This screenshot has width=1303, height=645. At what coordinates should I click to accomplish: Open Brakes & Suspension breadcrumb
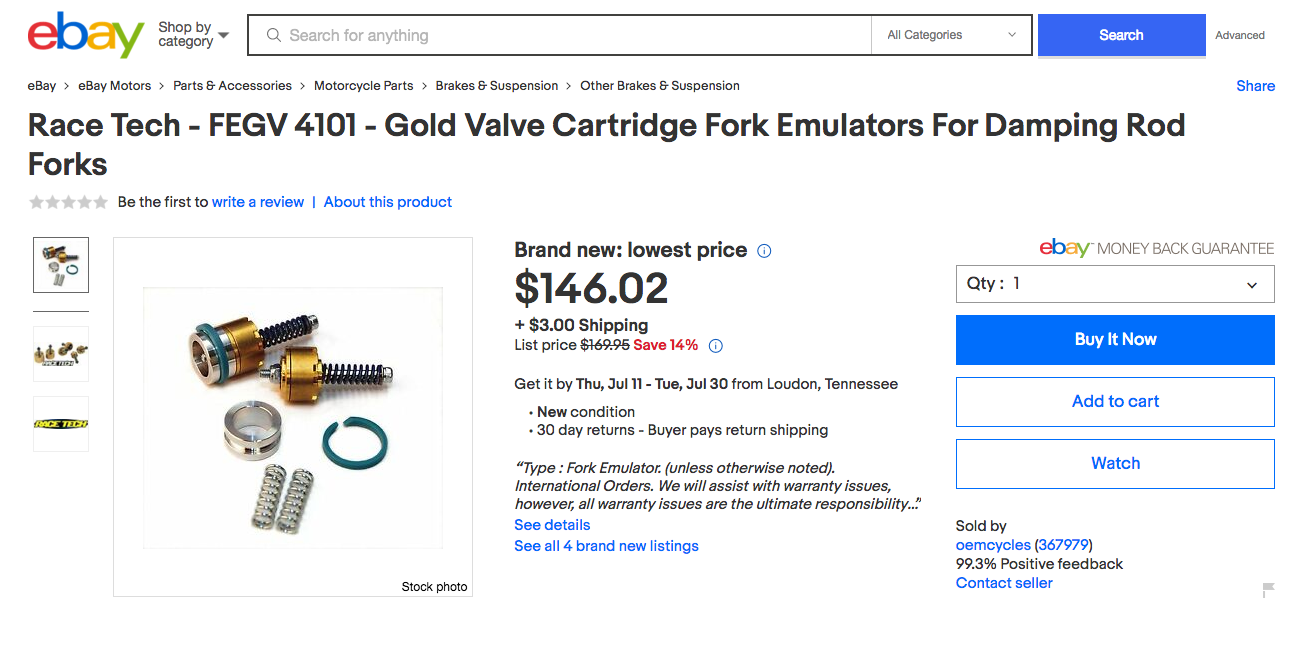pos(497,86)
